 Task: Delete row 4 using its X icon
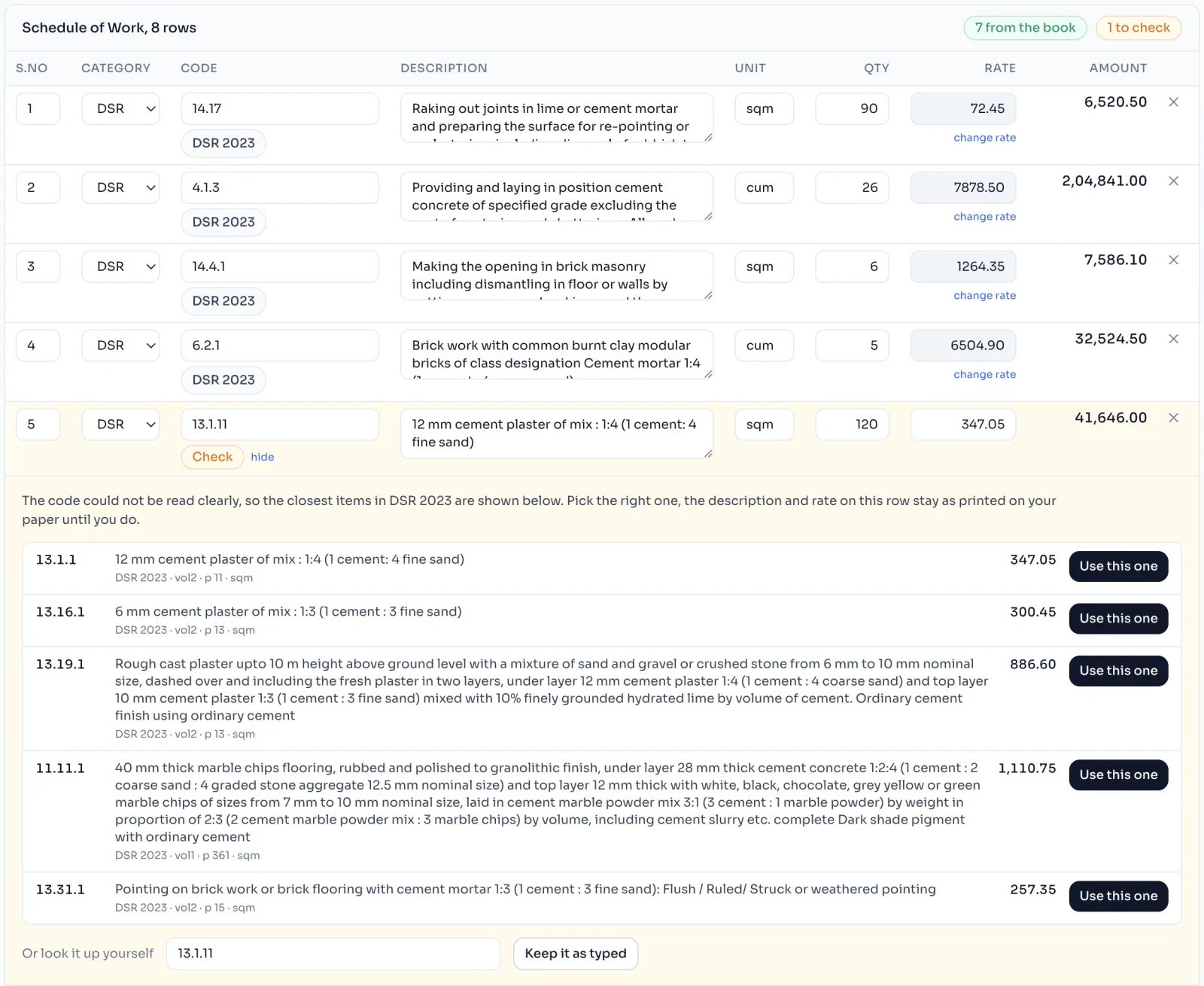[x=1173, y=339]
